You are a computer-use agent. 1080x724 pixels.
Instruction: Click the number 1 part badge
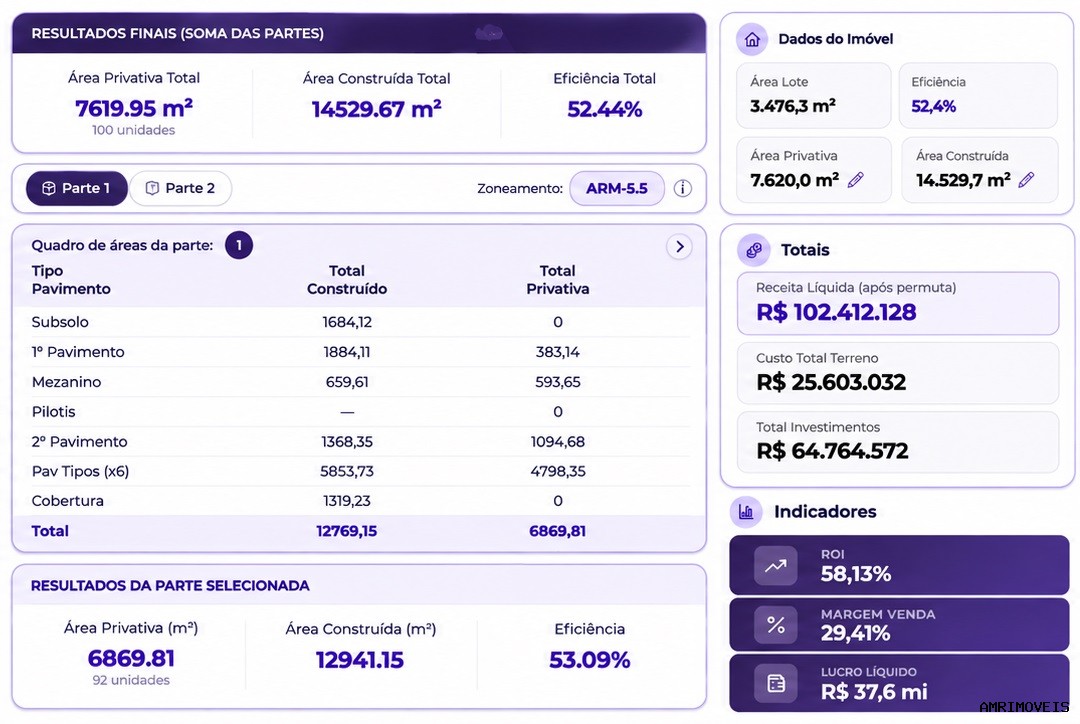point(239,245)
